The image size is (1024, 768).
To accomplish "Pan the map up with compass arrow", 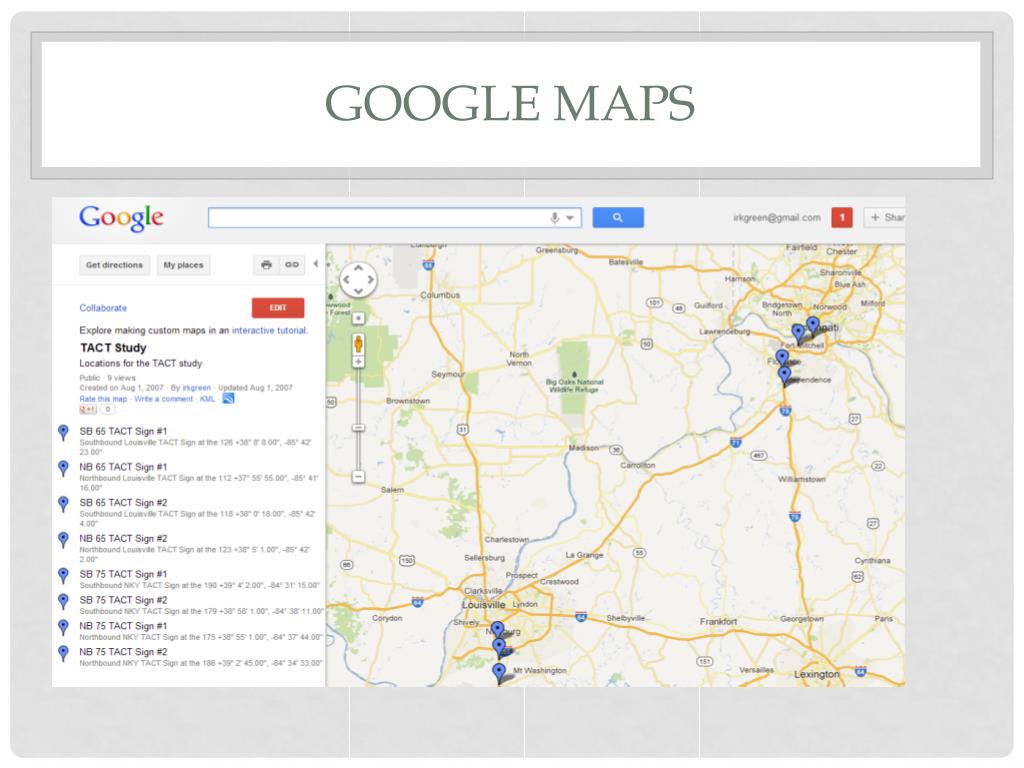I will [359, 268].
